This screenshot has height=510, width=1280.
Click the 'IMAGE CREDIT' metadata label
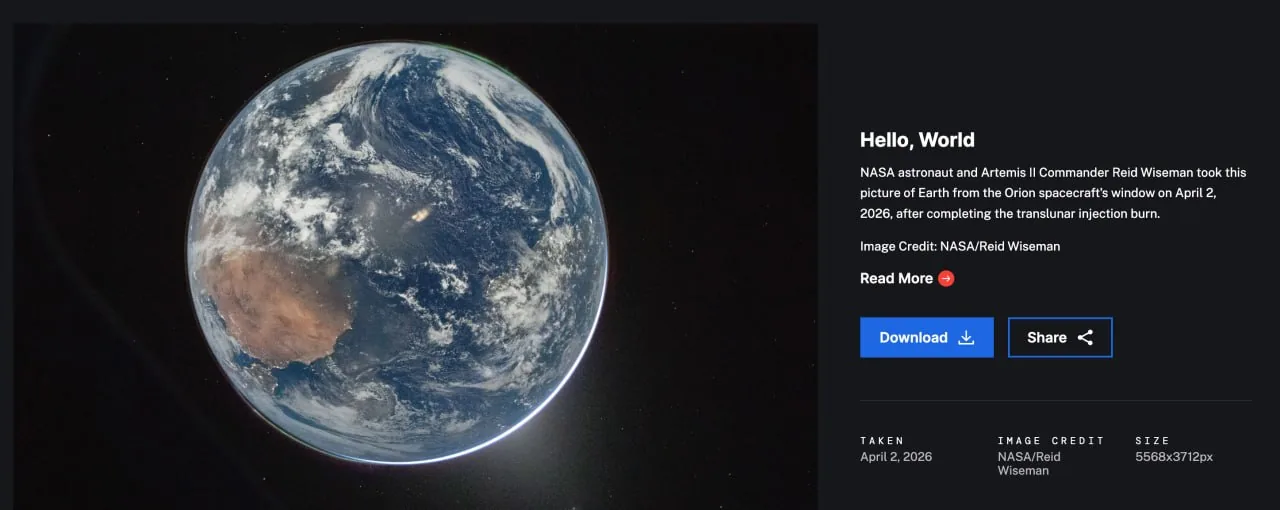[x=1051, y=441]
